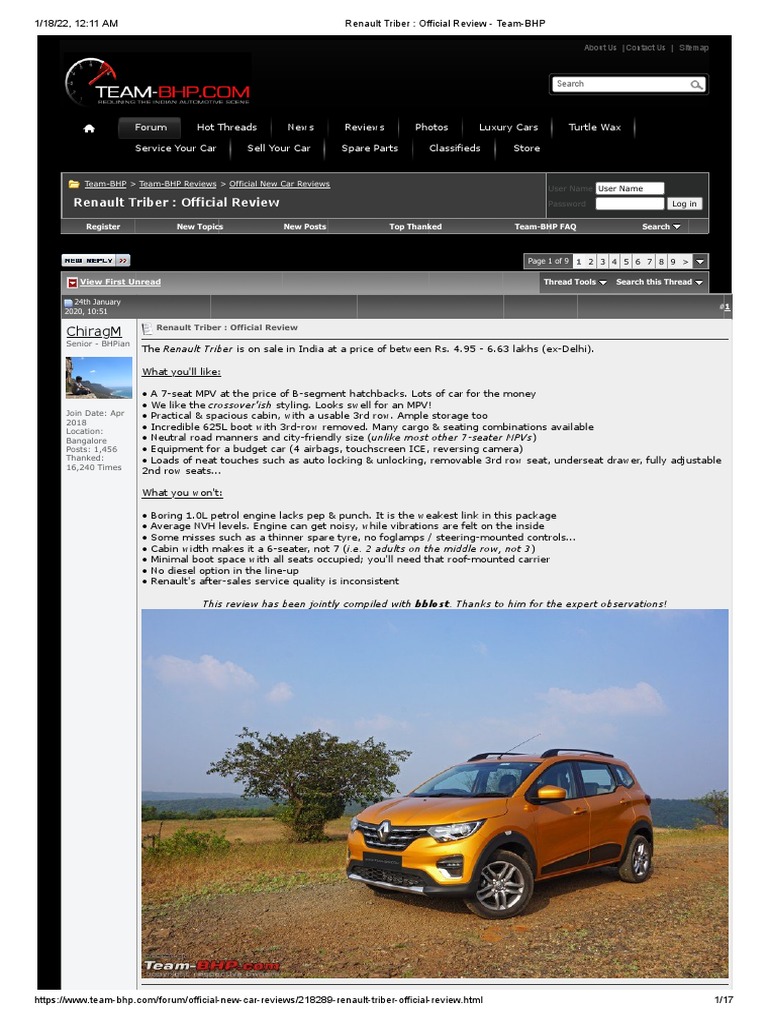Go to page 7 of thread
The width and height of the screenshot is (768, 1024).
click(x=649, y=262)
